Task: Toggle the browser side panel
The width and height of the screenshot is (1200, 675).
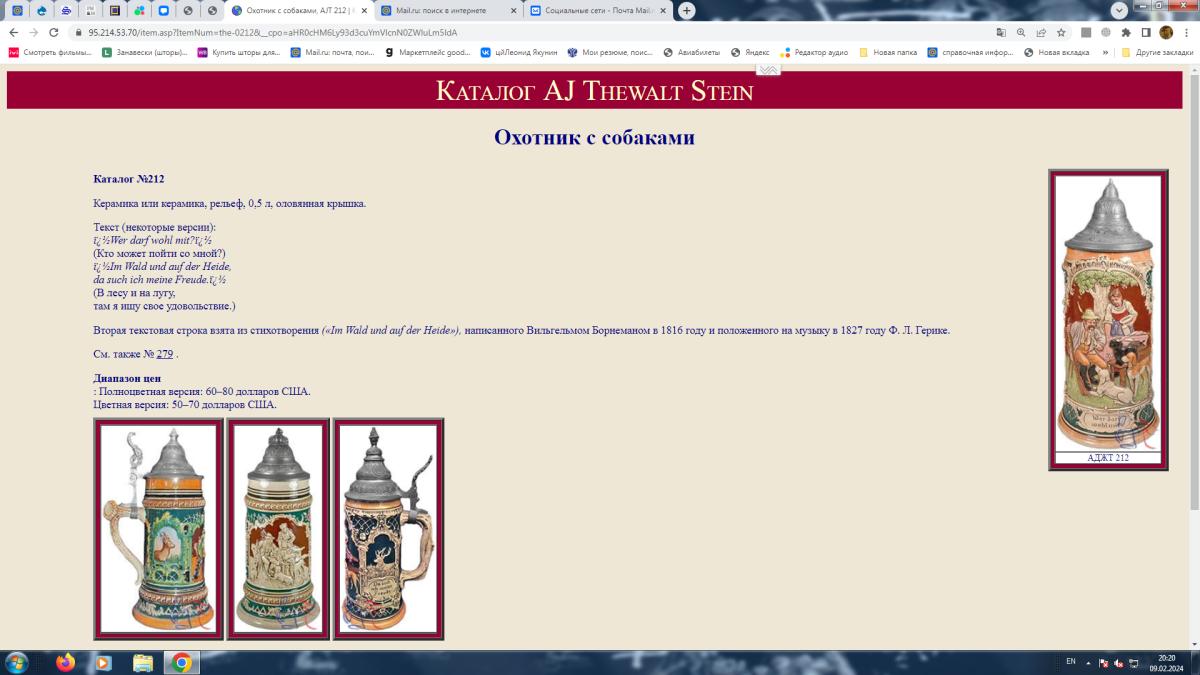Action: pos(1146,32)
